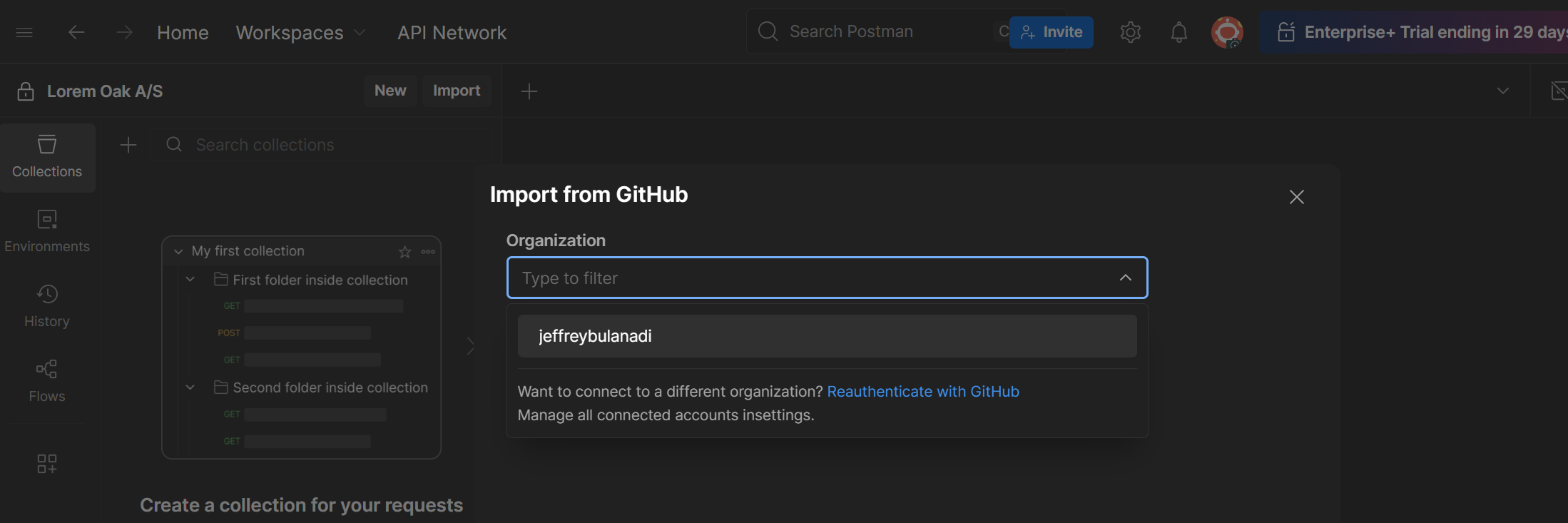Open the configure sidebar apps icon
Image resolution: width=1568 pixels, height=523 pixels.
tap(47, 464)
